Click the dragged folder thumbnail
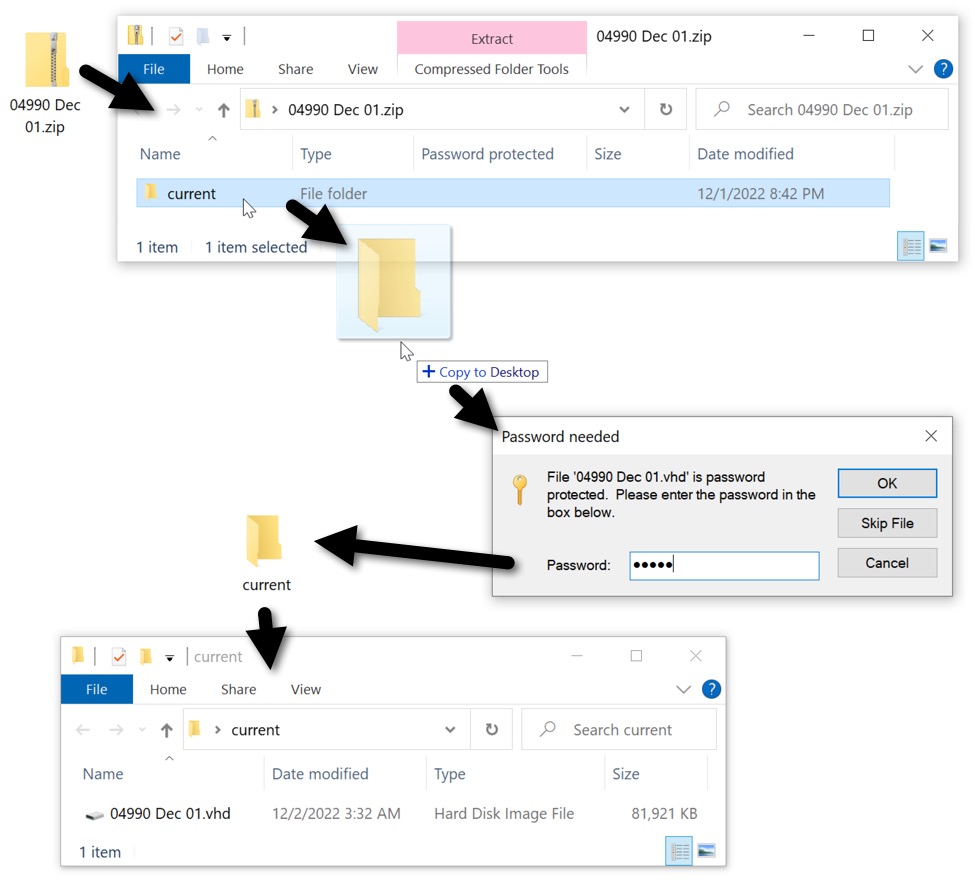Image resolution: width=975 pixels, height=885 pixels. pos(393,283)
